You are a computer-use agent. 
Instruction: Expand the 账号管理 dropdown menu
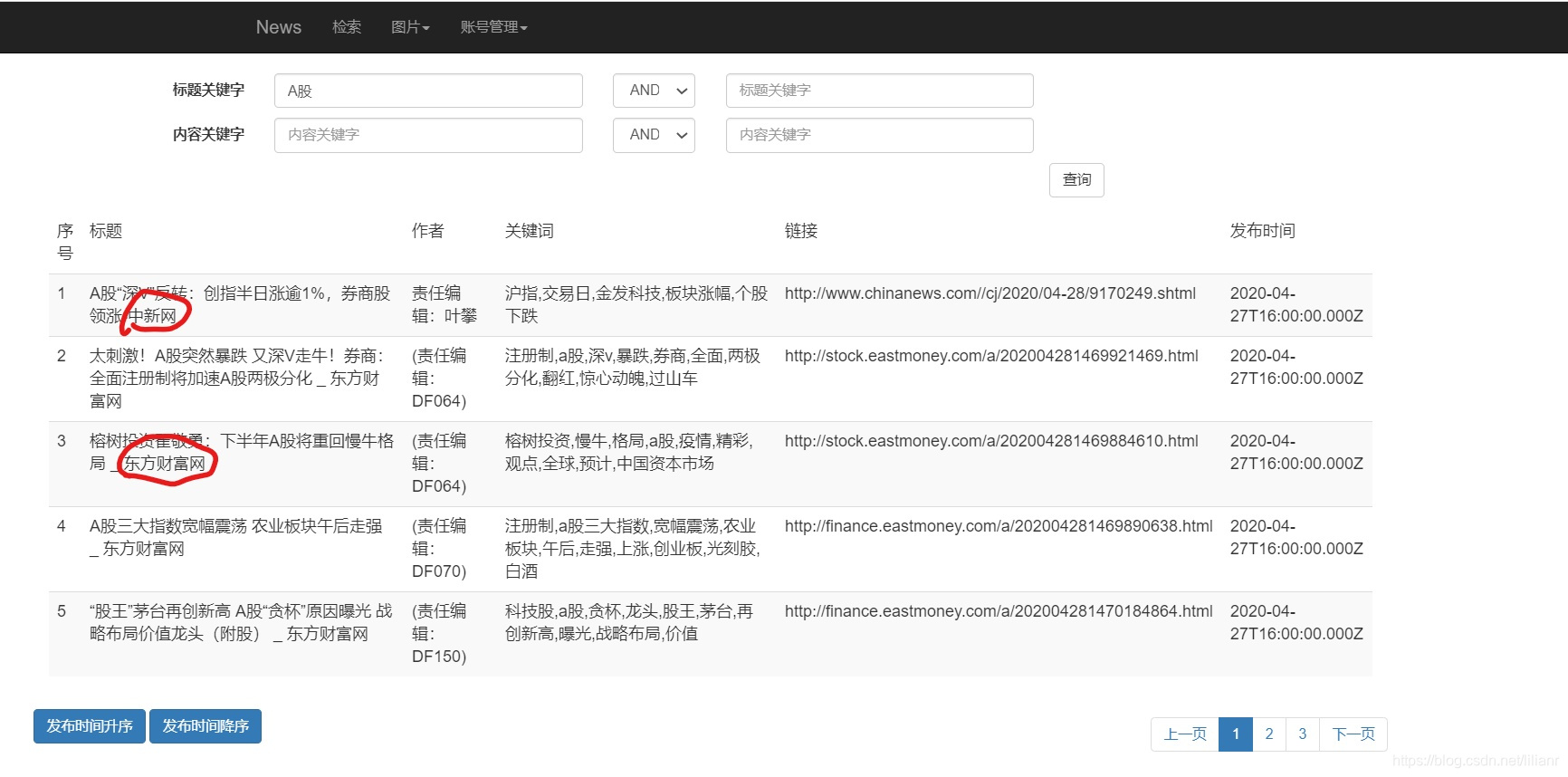493,27
